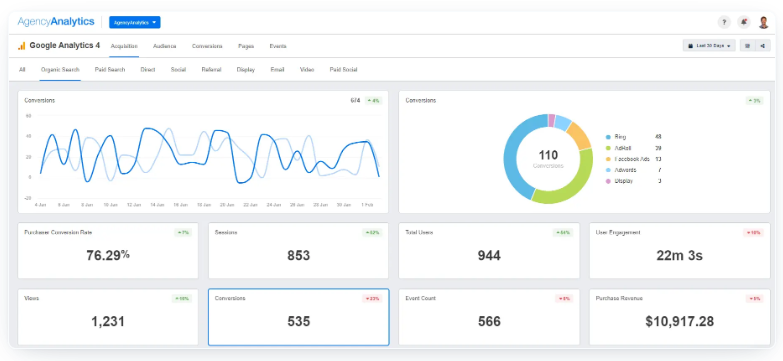Click the Total Users percent change badge
783x361 pixels.
click(563, 233)
